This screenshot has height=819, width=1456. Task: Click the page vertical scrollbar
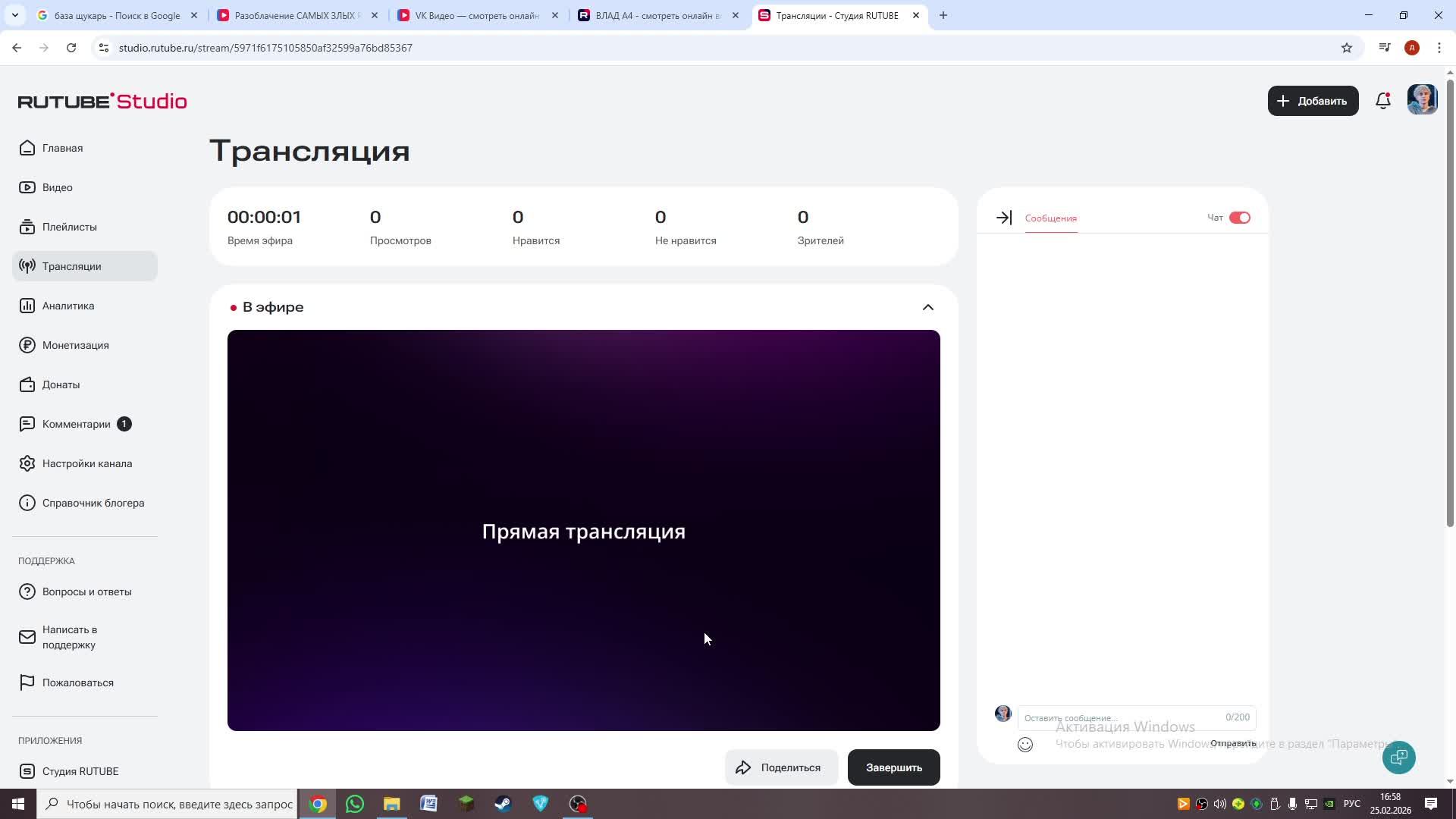tap(1450, 303)
